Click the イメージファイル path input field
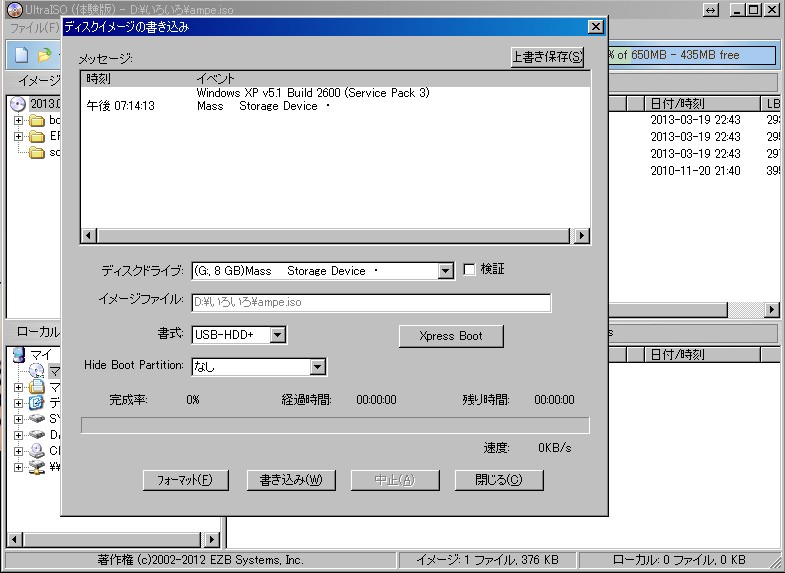Viewport: 785px width, 573px height. pos(371,303)
